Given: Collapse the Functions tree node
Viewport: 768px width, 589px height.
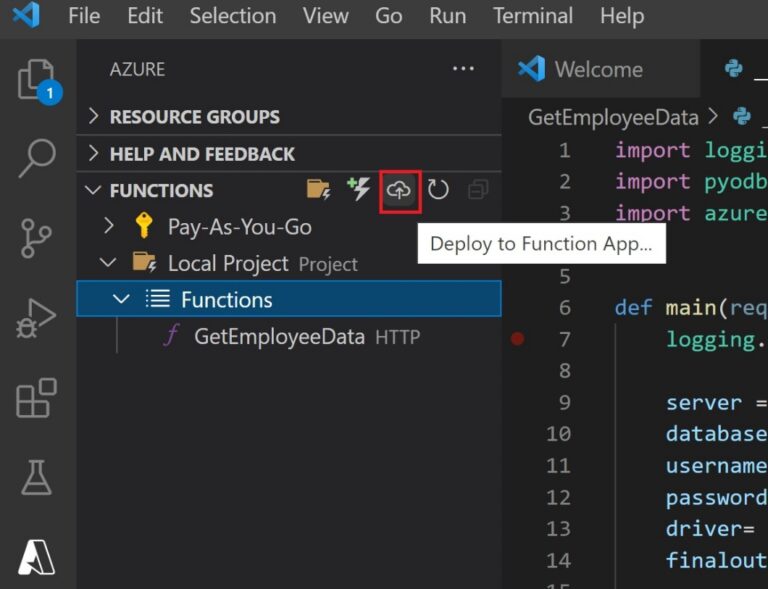Looking at the screenshot, I should (121, 299).
